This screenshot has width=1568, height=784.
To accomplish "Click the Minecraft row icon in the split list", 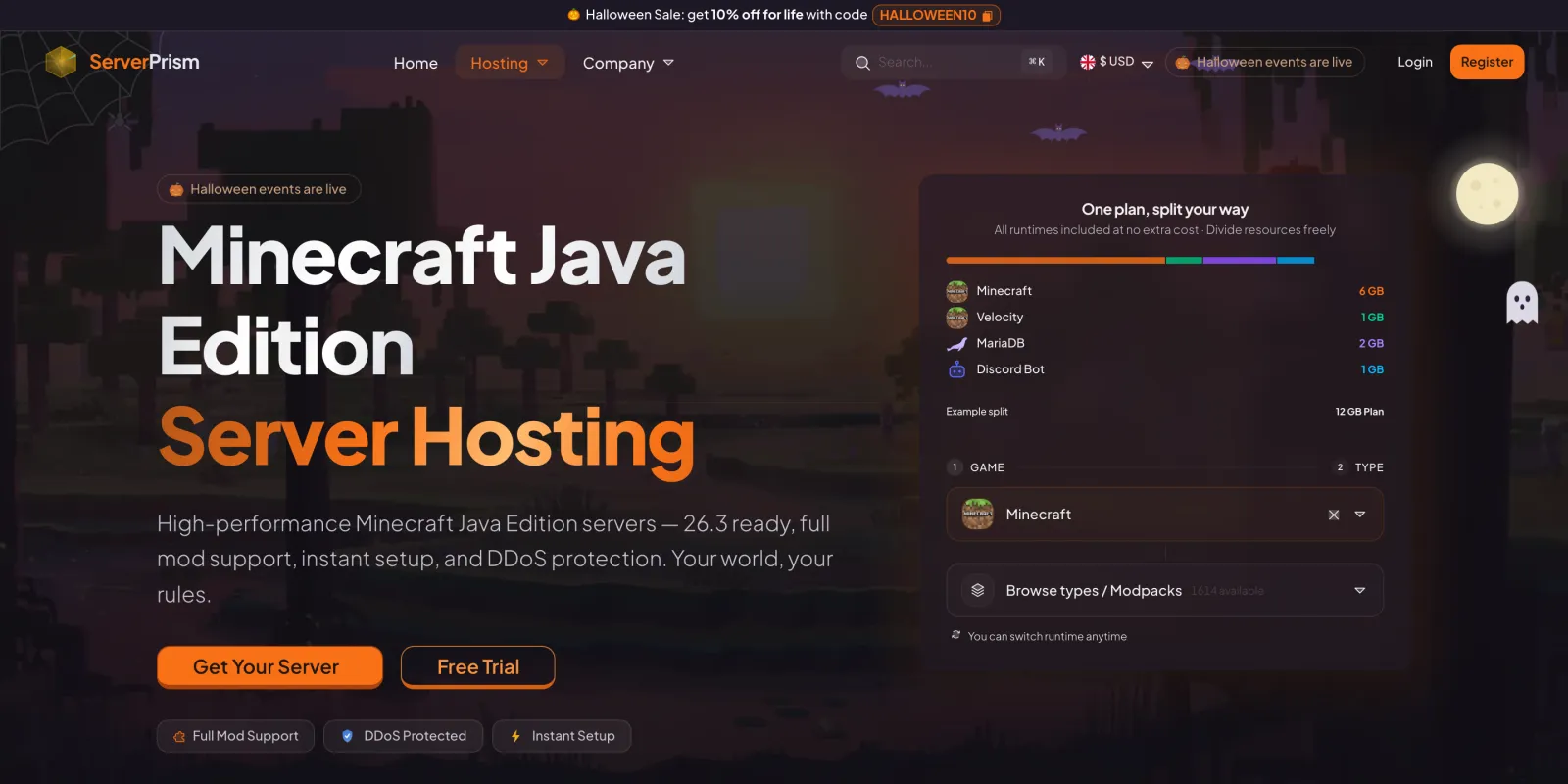I will tap(956, 291).
